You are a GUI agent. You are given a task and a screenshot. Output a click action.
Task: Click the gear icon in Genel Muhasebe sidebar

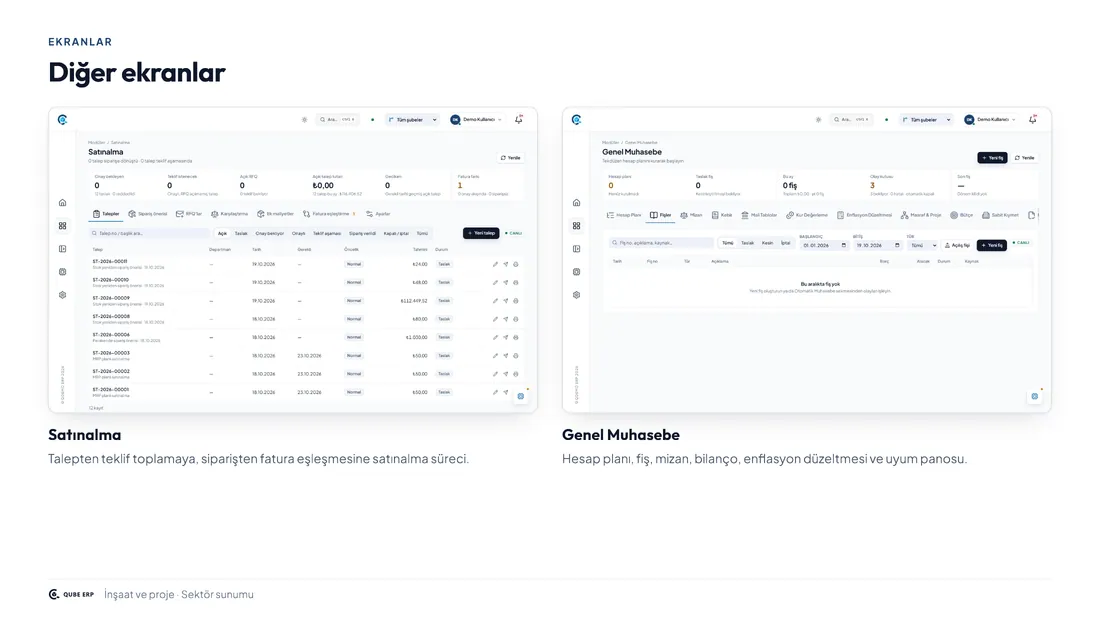[577, 295]
